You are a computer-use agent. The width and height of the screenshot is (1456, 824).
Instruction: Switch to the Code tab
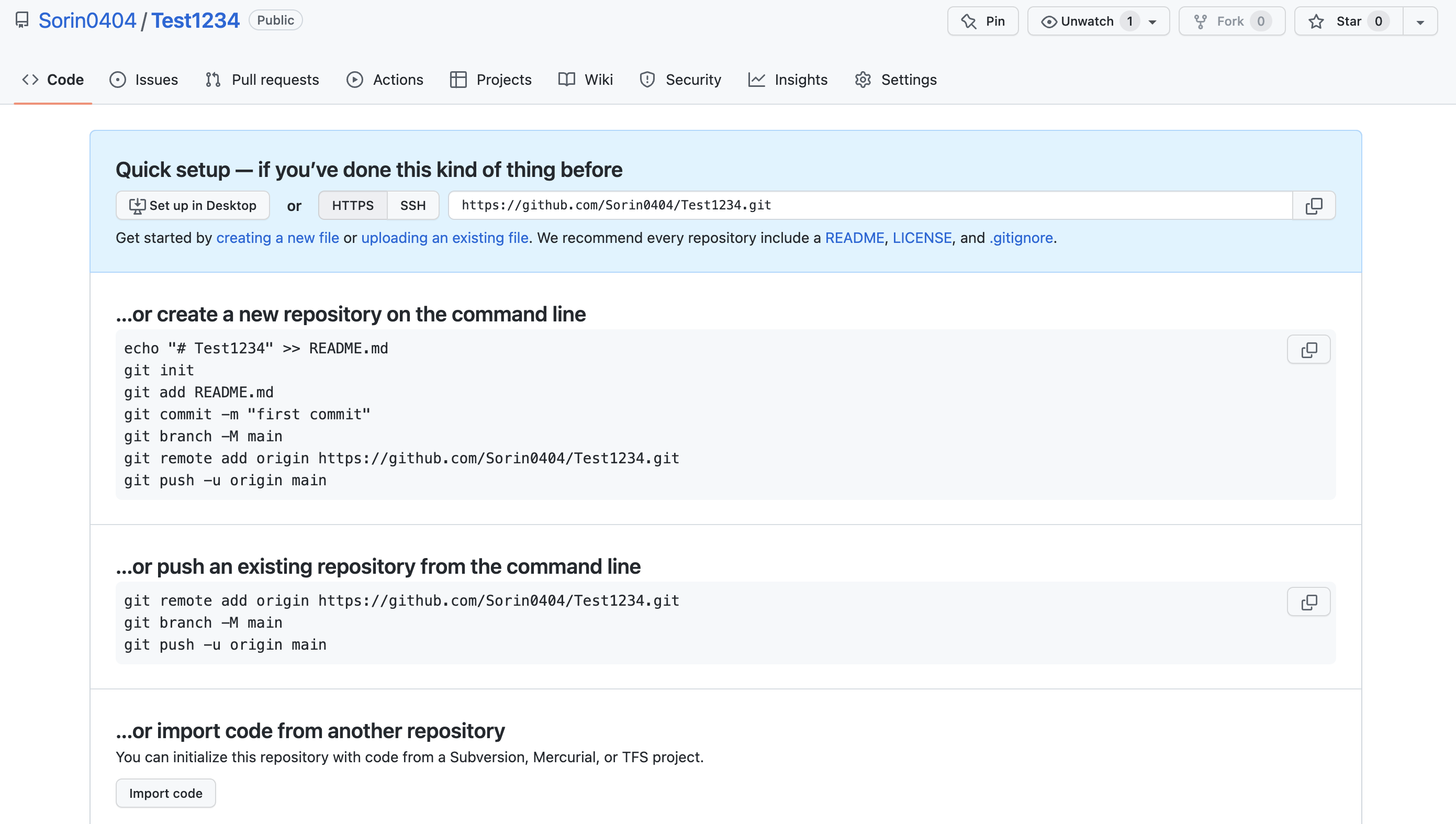[x=53, y=80]
